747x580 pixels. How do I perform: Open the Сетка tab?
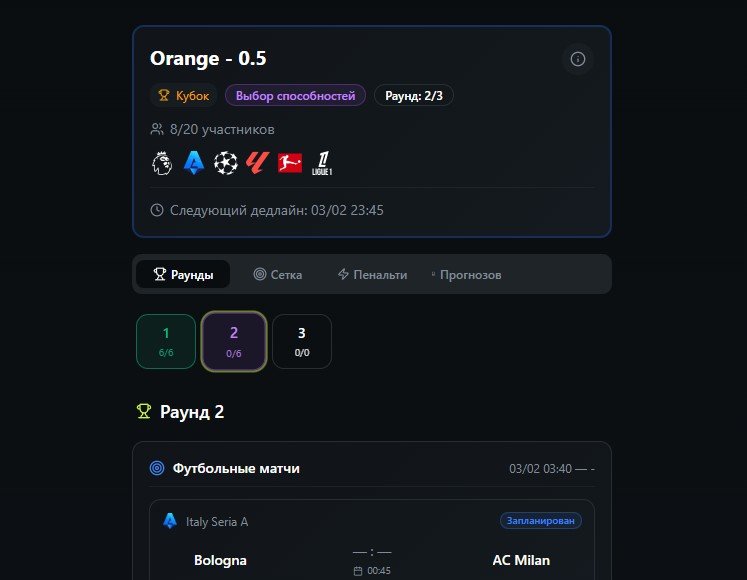277,274
